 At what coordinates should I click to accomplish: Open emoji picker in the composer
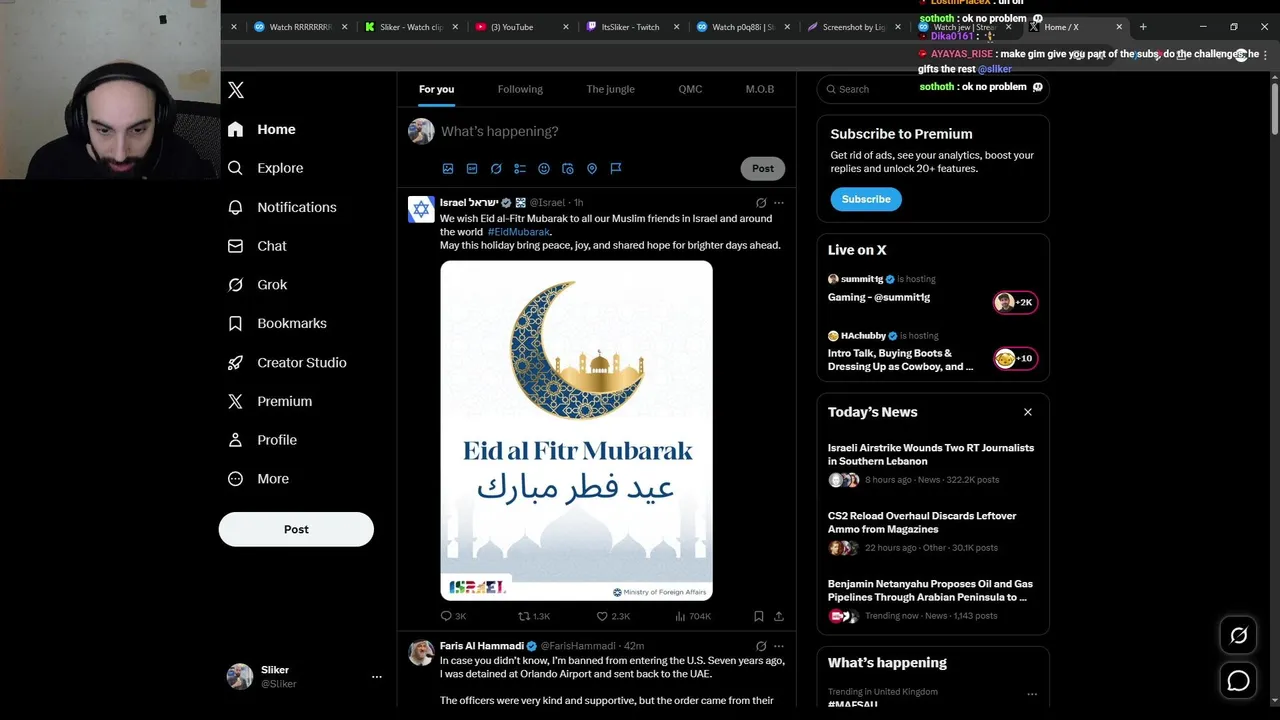tap(544, 169)
